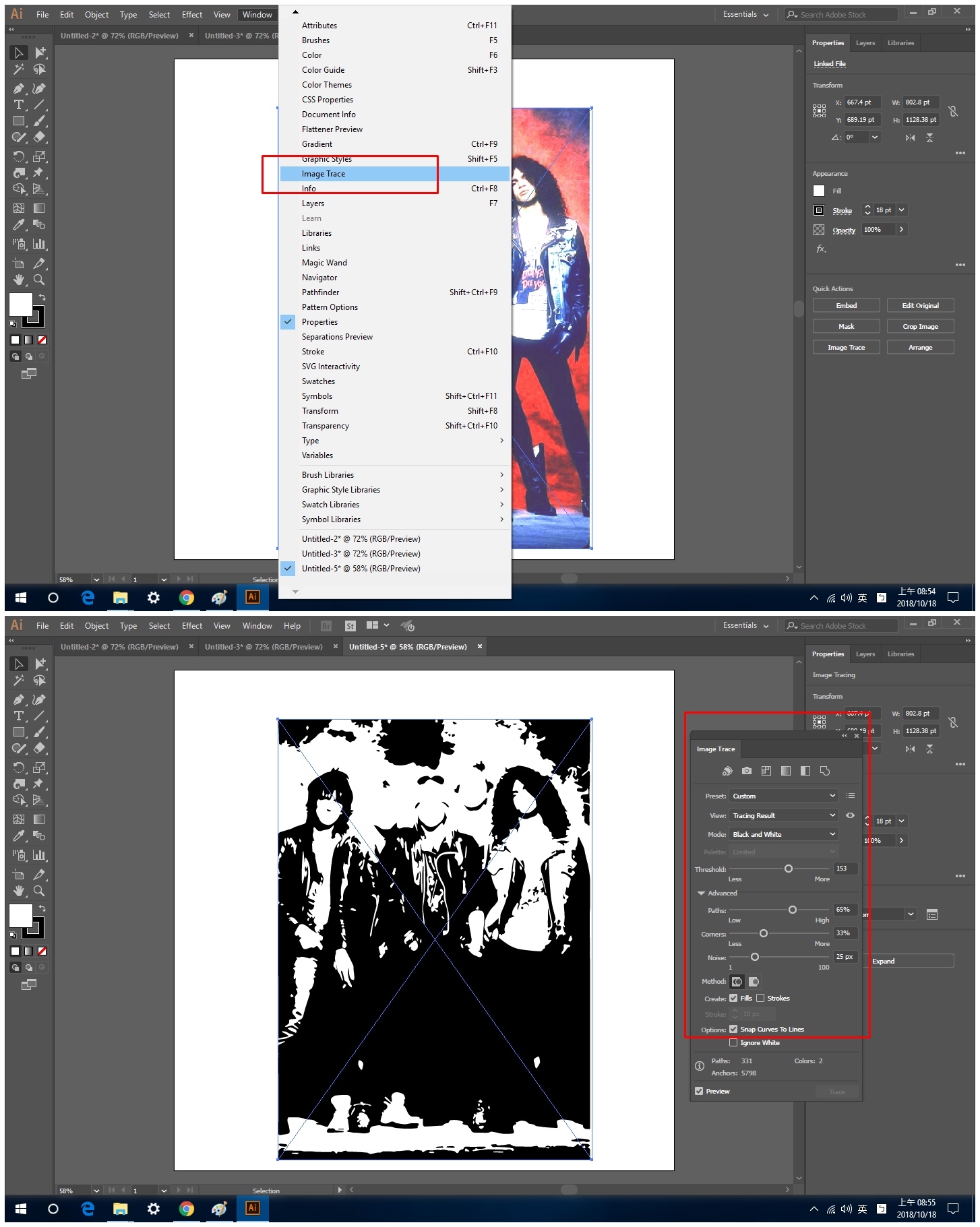Viewport: 980px width, 1227px height.
Task: Open the Mode dropdown showing Black and White
Action: [785, 834]
